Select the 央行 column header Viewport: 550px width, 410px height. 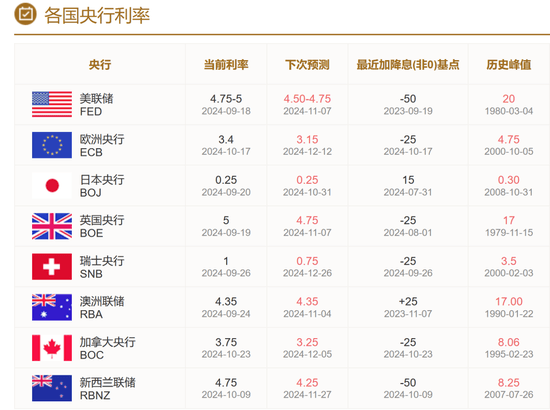[100, 65]
